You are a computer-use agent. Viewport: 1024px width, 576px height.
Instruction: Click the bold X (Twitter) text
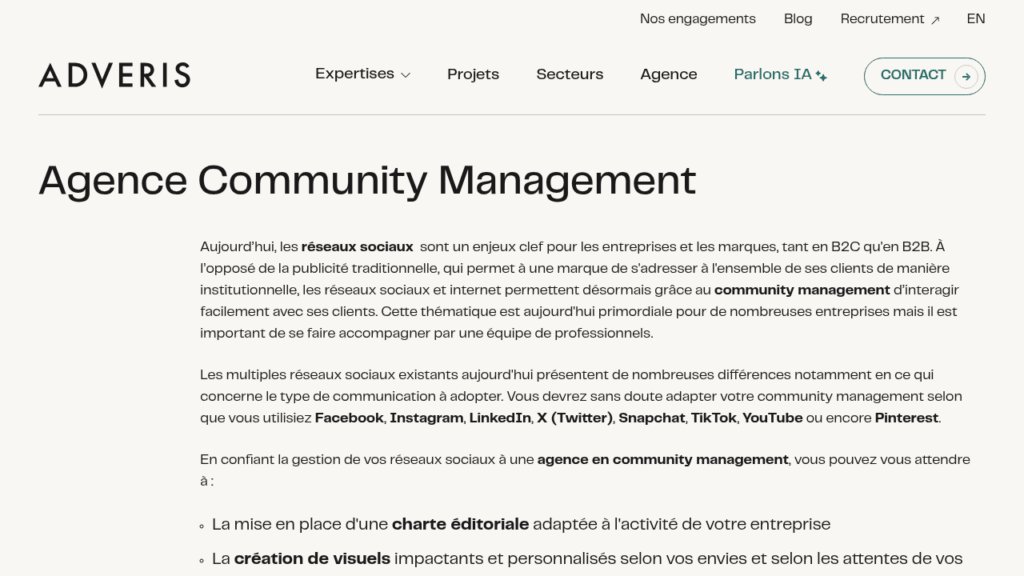[x=574, y=418]
